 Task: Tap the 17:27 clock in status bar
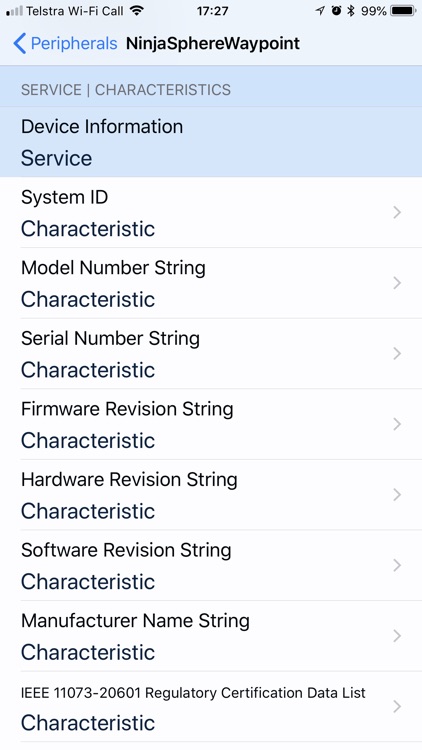(x=212, y=11)
